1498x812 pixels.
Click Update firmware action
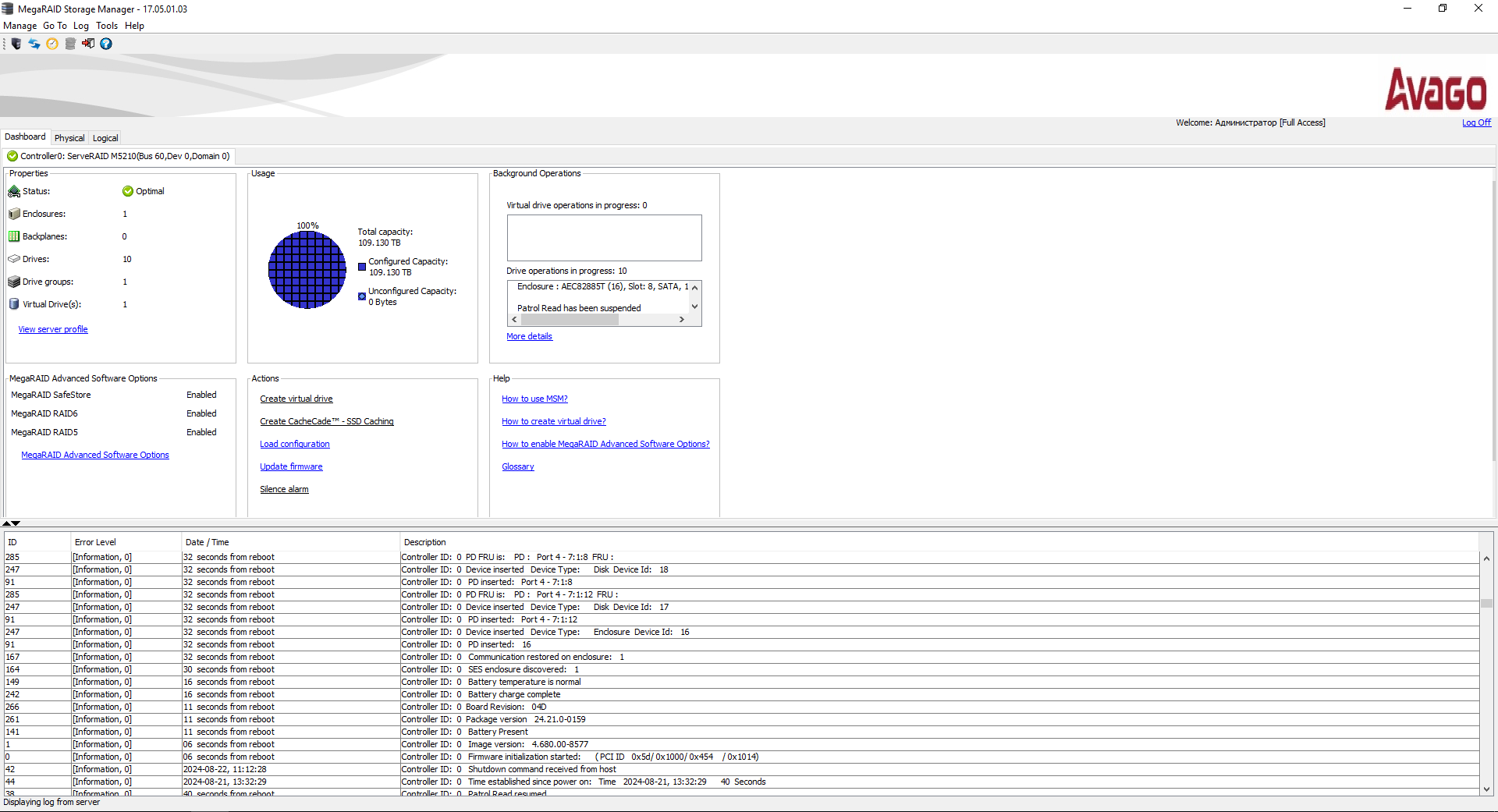point(291,466)
